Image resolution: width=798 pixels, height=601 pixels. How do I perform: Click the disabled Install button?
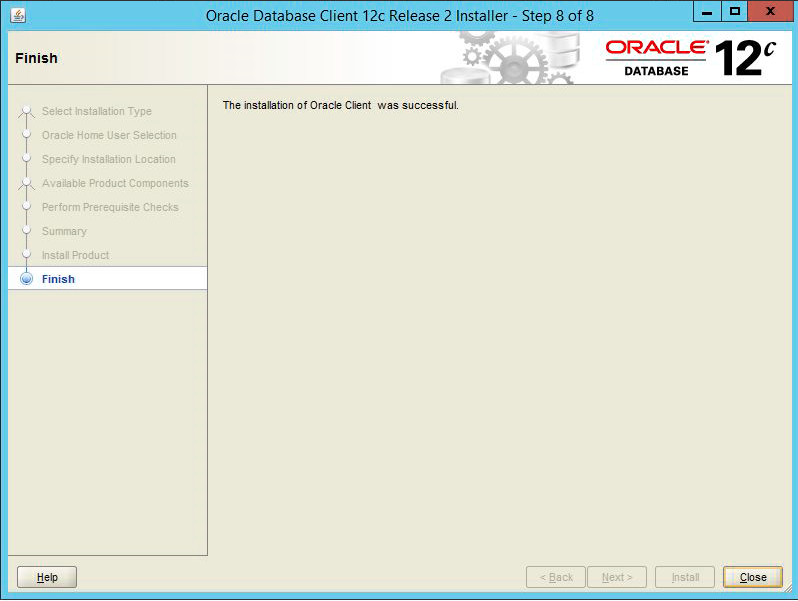click(685, 577)
